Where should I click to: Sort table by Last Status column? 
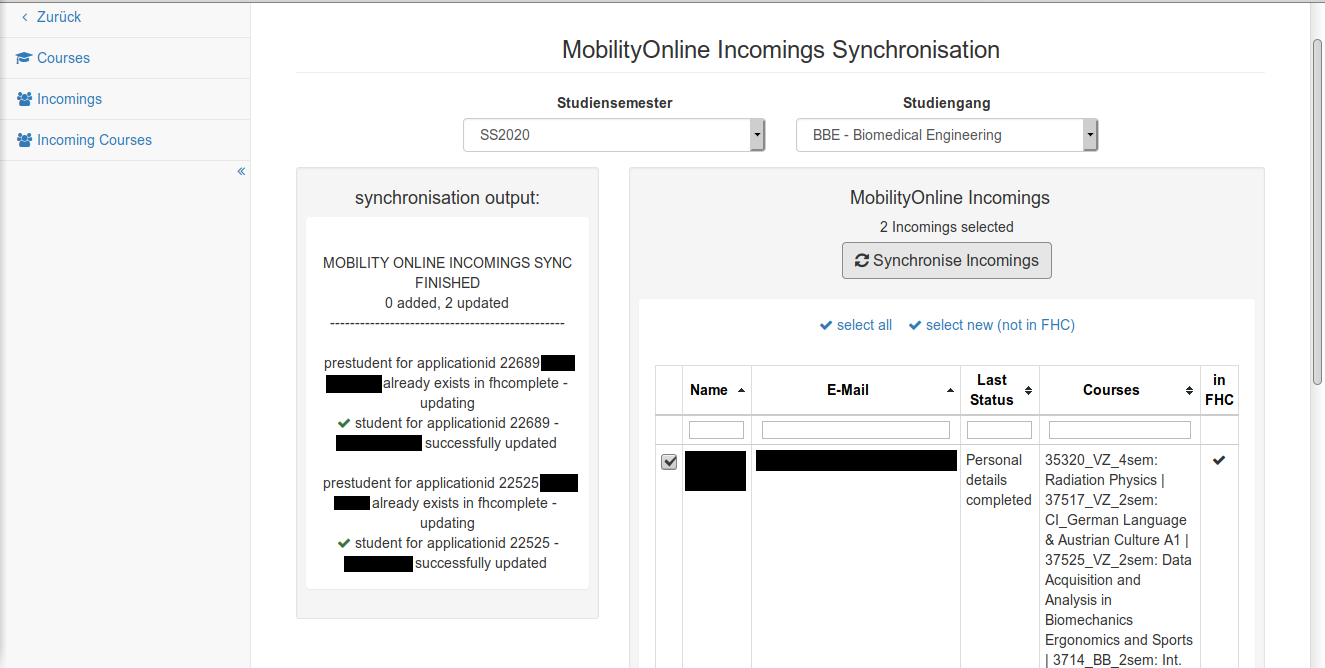click(999, 390)
